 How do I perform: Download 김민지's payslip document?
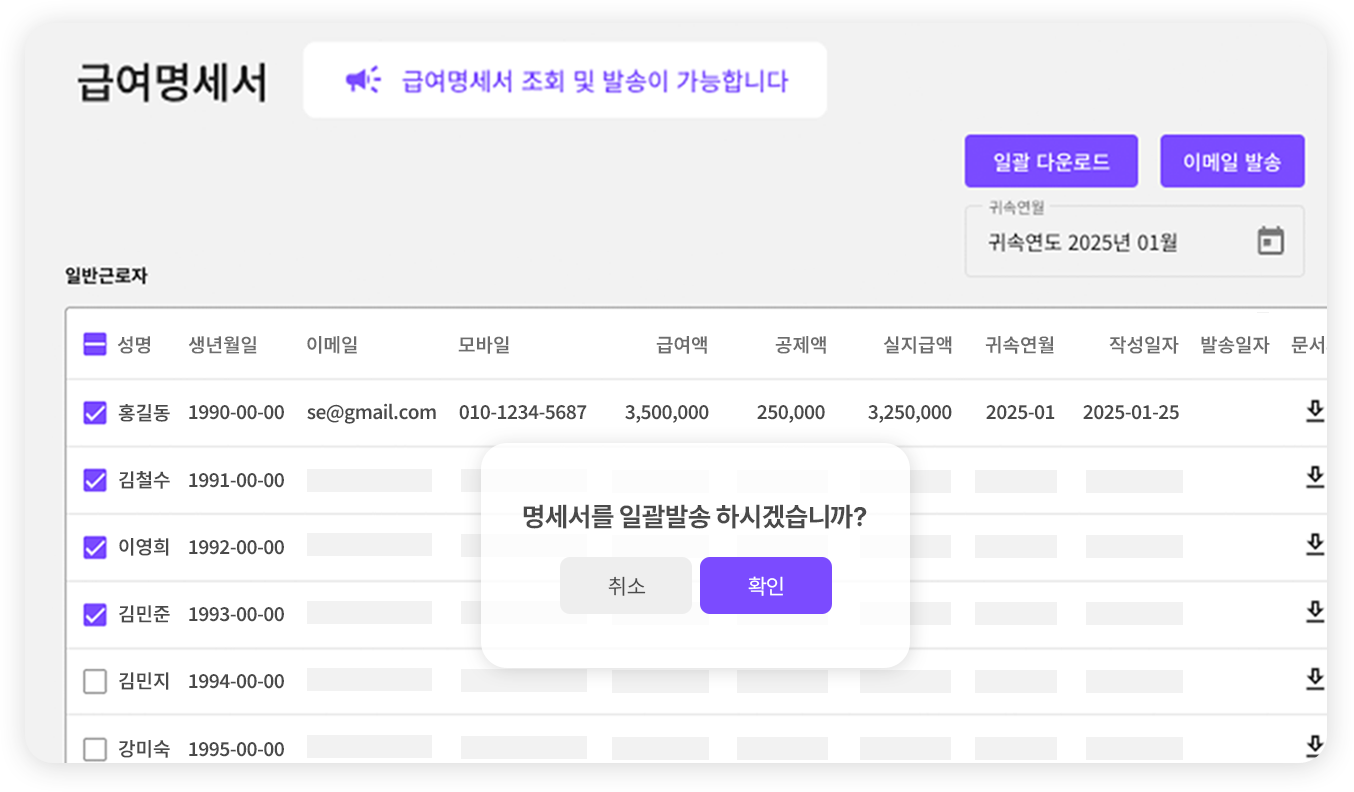1315,679
